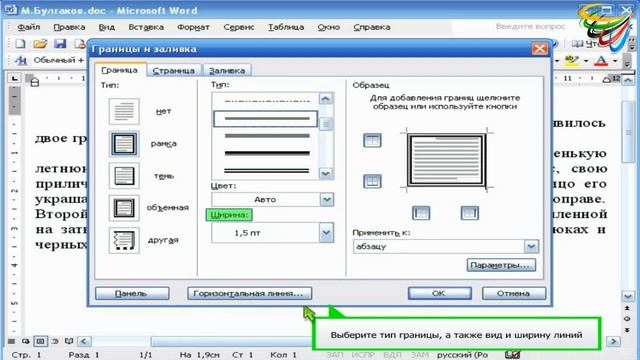Choose the thick black line style in the list

tap(266, 153)
